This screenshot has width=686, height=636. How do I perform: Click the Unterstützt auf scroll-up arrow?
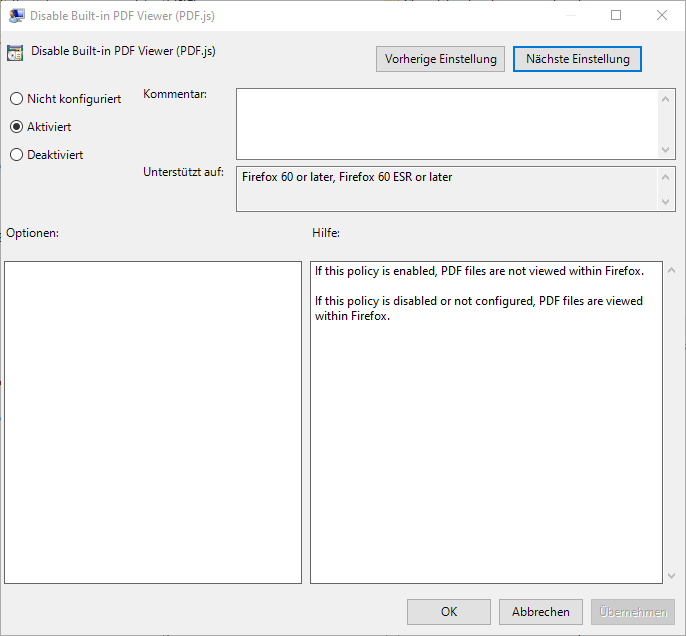click(x=665, y=177)
